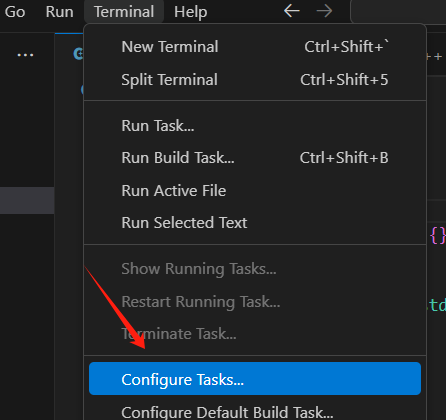Open the sidebar ellipsis more actions
Image resolution: width=446 pixels, height=420 pixels.
pyautogui.click(x=25, y=55)
